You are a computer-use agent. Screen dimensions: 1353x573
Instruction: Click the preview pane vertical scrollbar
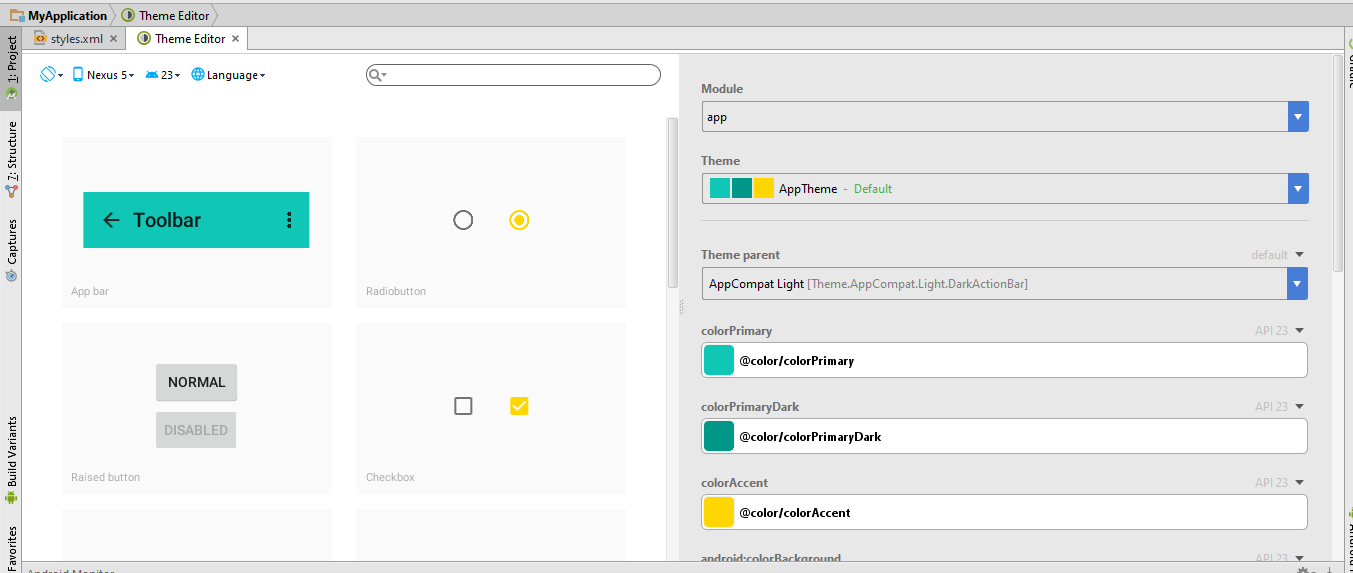pos(672,202)
